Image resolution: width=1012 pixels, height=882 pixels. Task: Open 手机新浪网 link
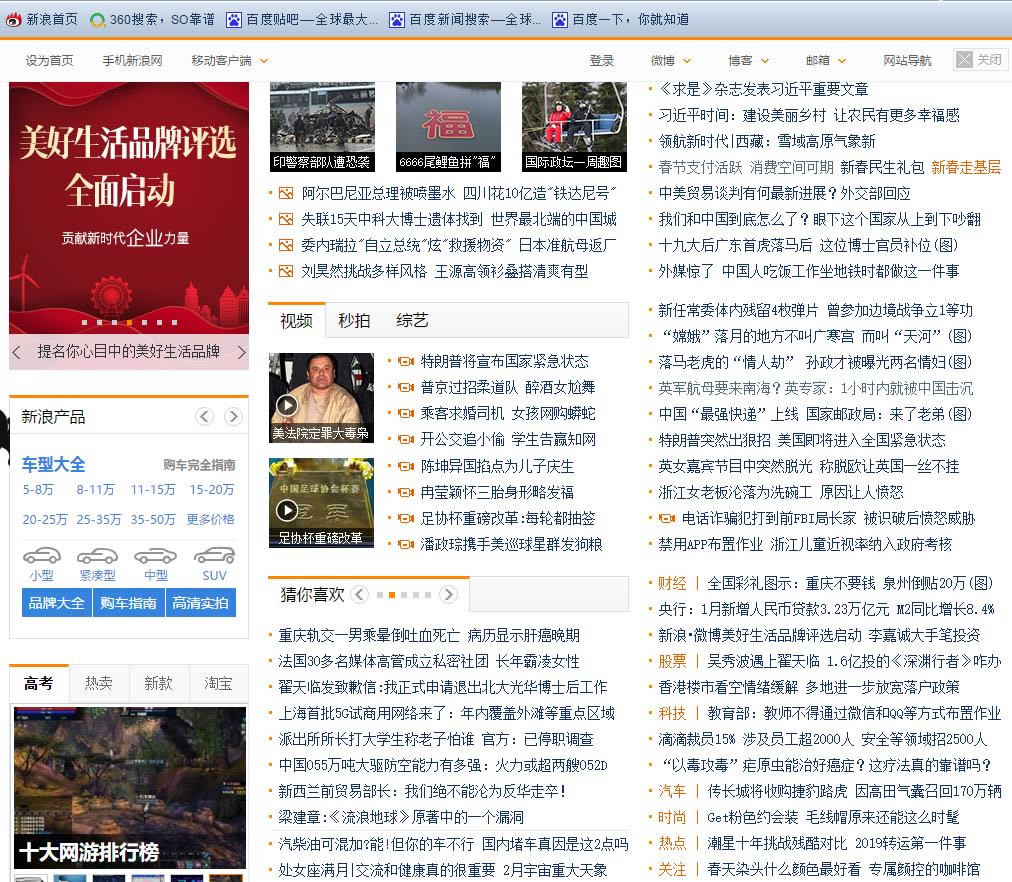[132, 61]
